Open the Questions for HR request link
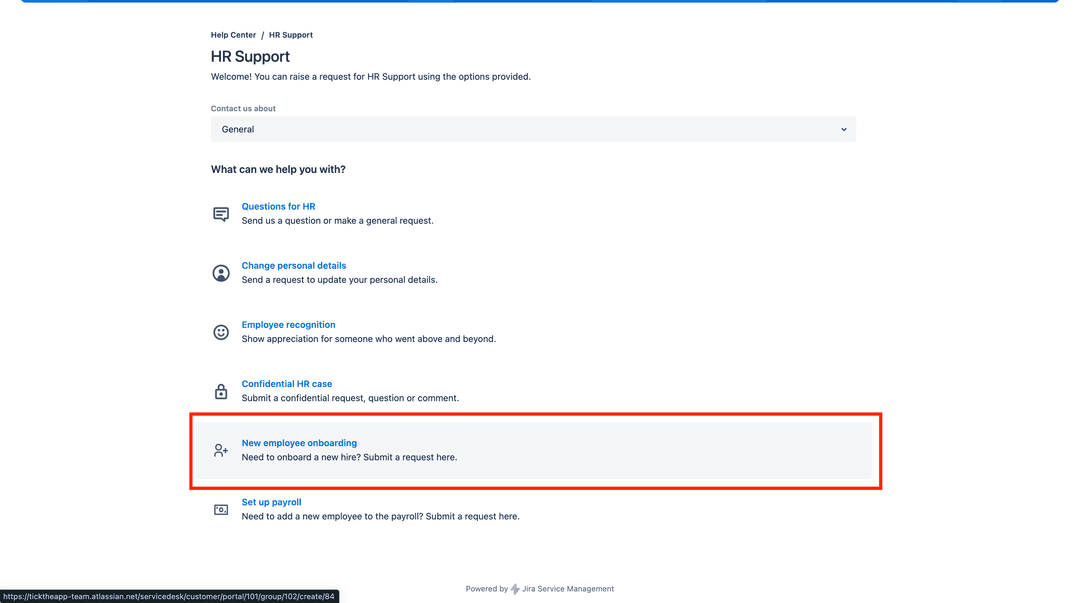 [278, 207]
